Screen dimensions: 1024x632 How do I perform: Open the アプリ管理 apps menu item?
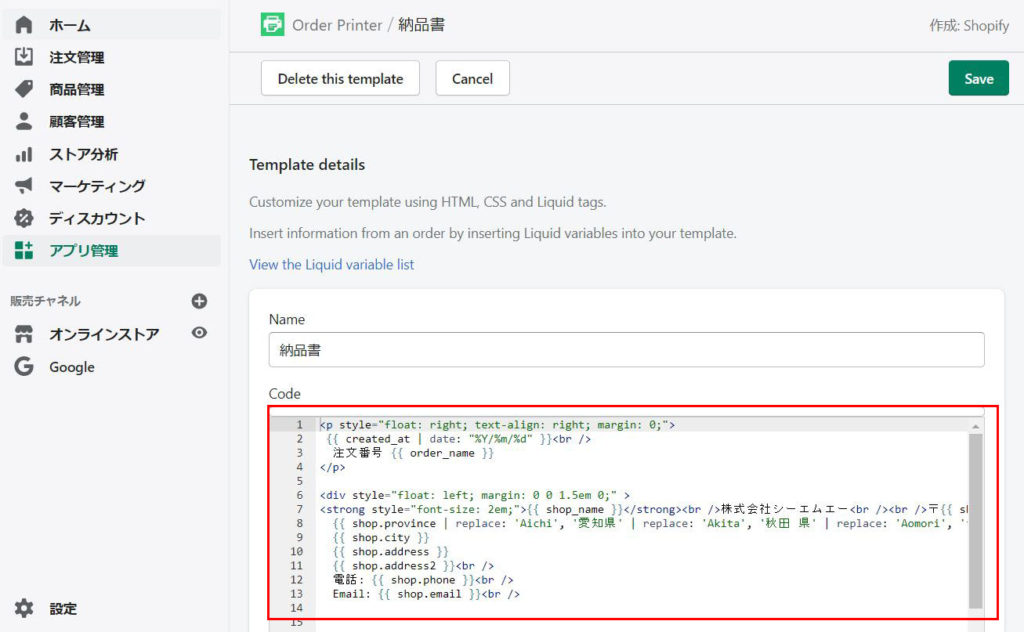click(84, 250)
